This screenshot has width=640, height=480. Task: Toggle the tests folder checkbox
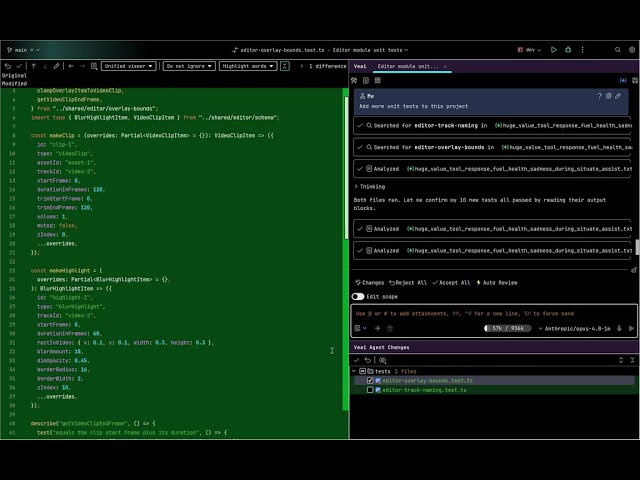pyautogui.click(x=362, y=371)
